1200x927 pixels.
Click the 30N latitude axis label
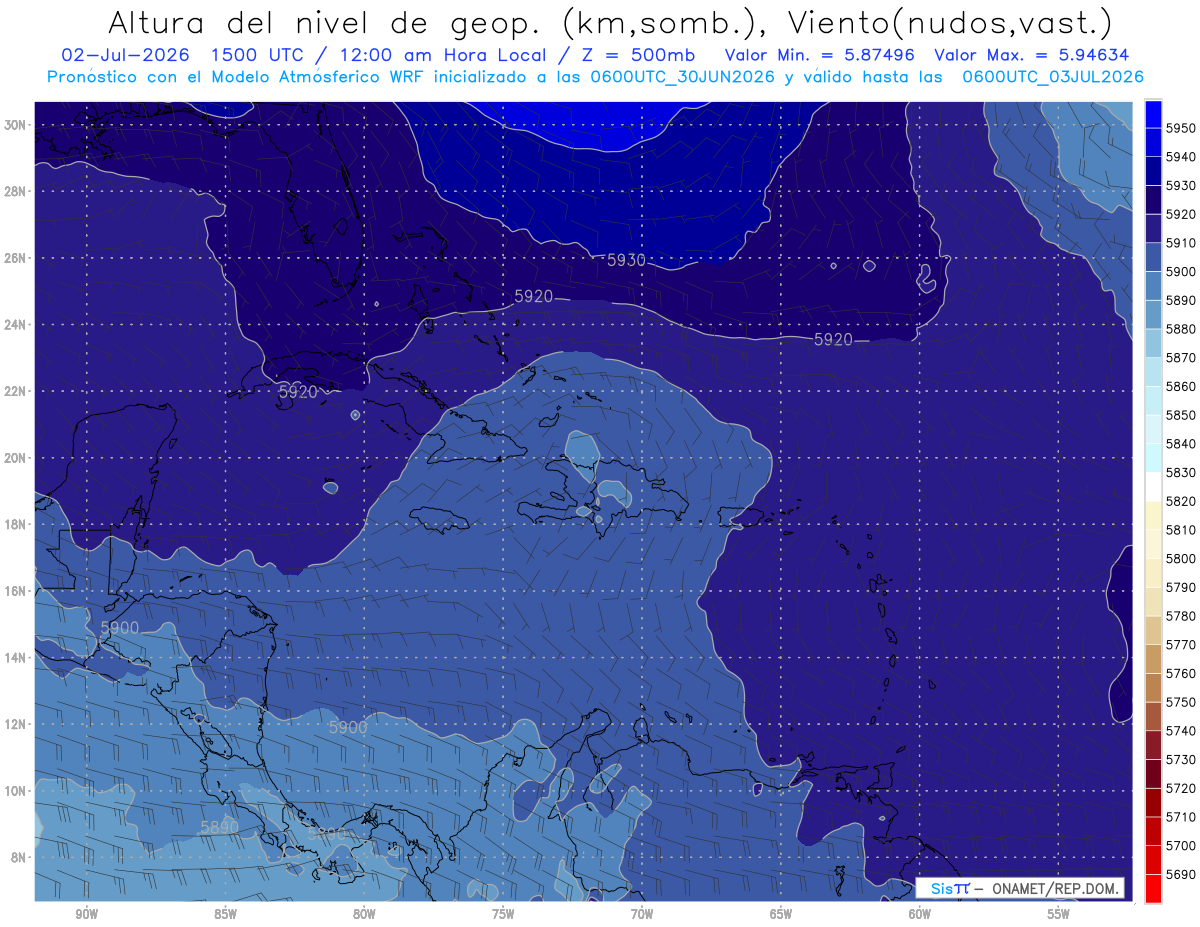point(15,125)
